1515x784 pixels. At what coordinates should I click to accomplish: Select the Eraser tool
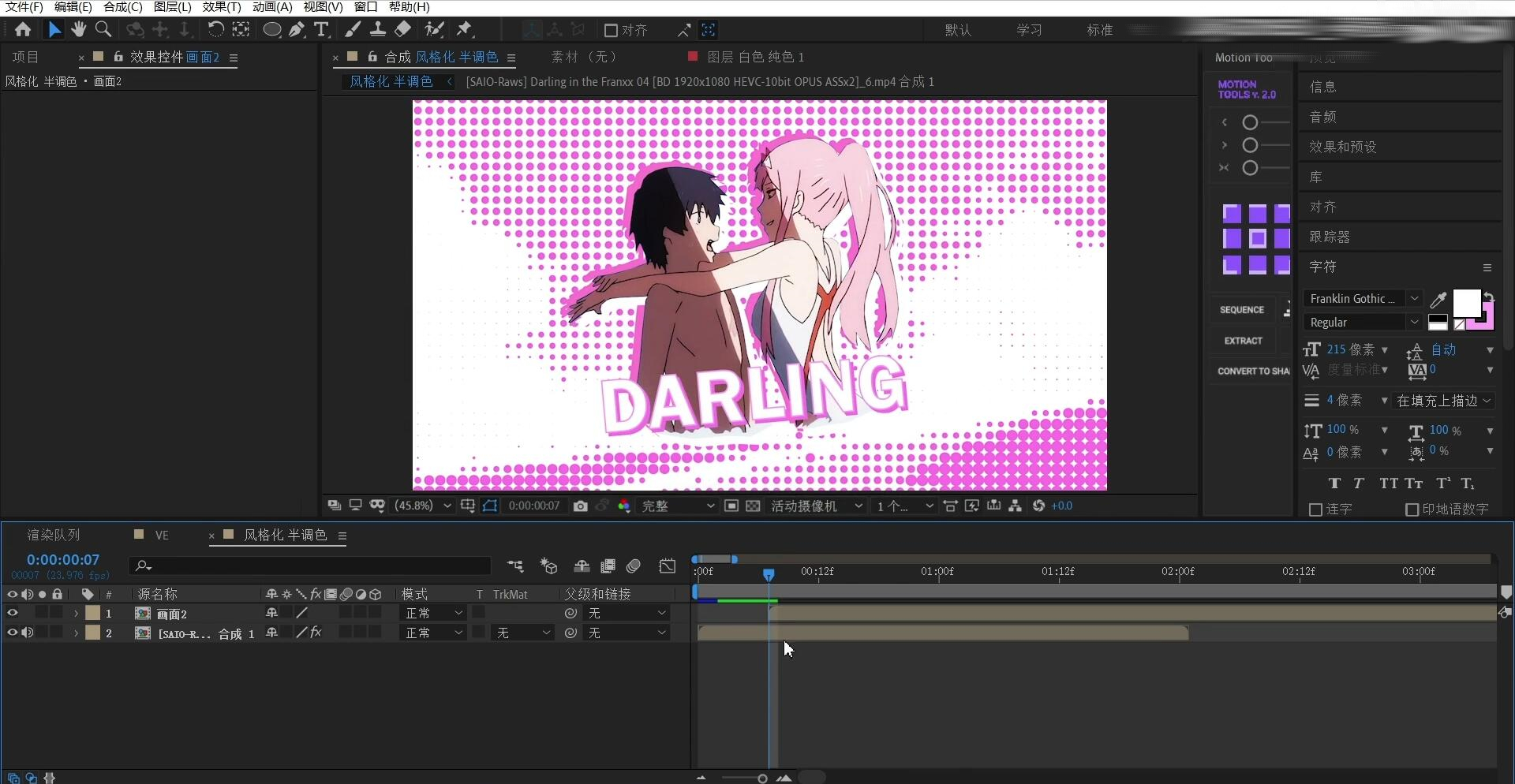403,30
